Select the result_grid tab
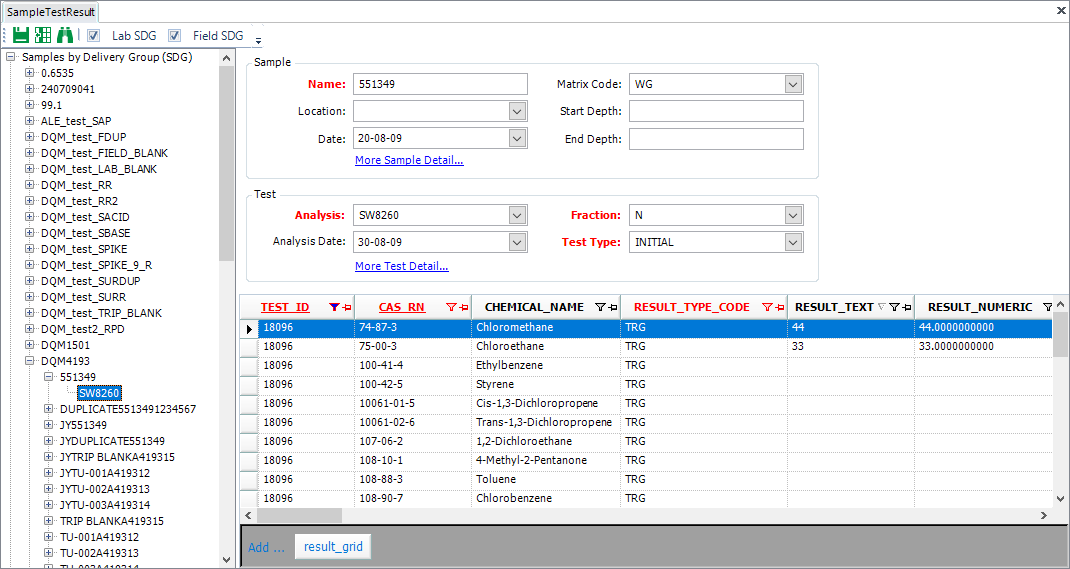Image resolution: width=1070 pixels, height=569 pixels. 333,547
